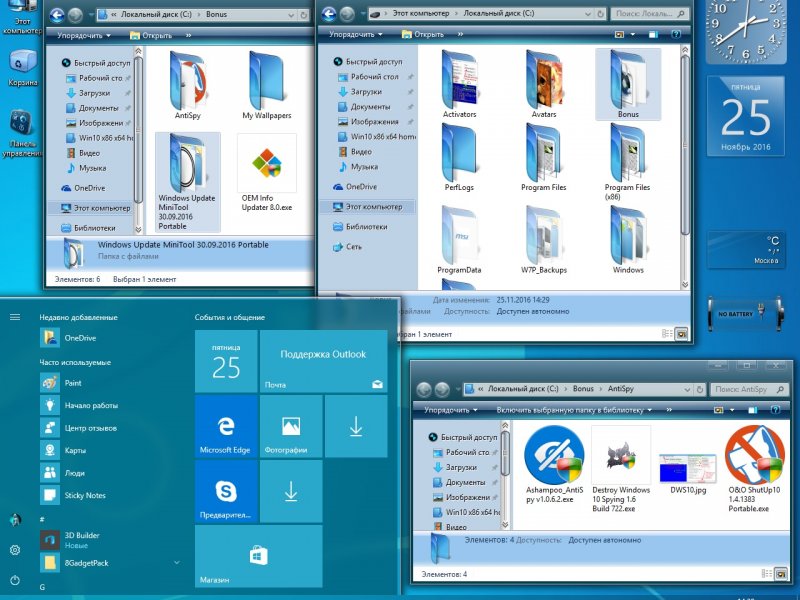Open Упорядочить dropdown in AntiSpy window
This screenshot has height=600, width=800.
point(451,410)
